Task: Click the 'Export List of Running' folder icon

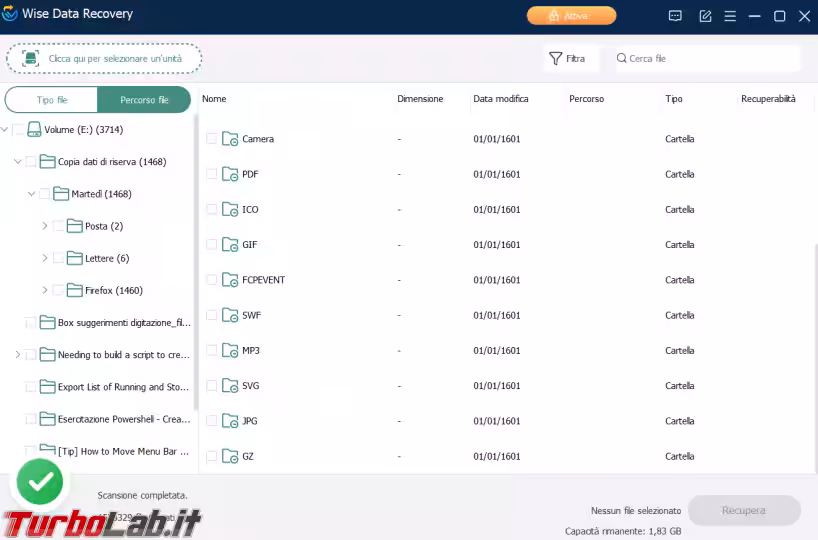Action: pos(47,387)
